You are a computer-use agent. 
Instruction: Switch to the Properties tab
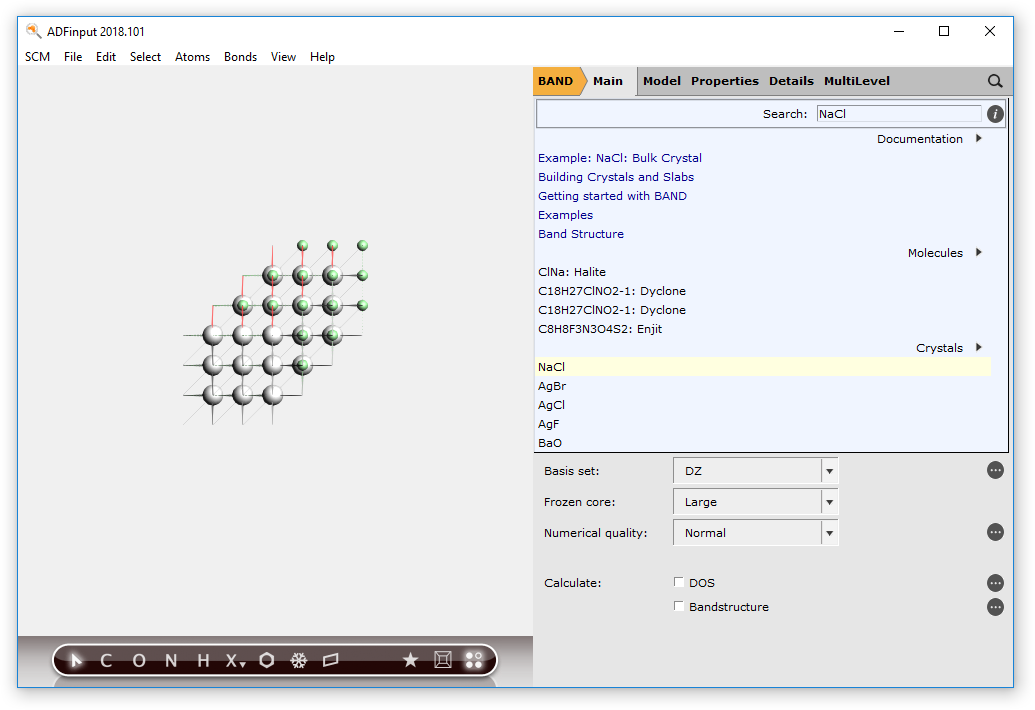click(725, 81)
